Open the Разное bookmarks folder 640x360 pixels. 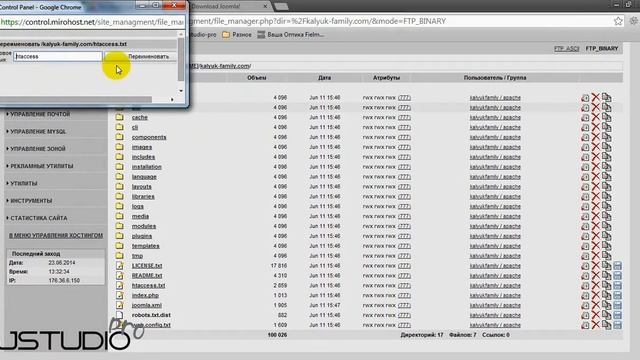point(237,35)
